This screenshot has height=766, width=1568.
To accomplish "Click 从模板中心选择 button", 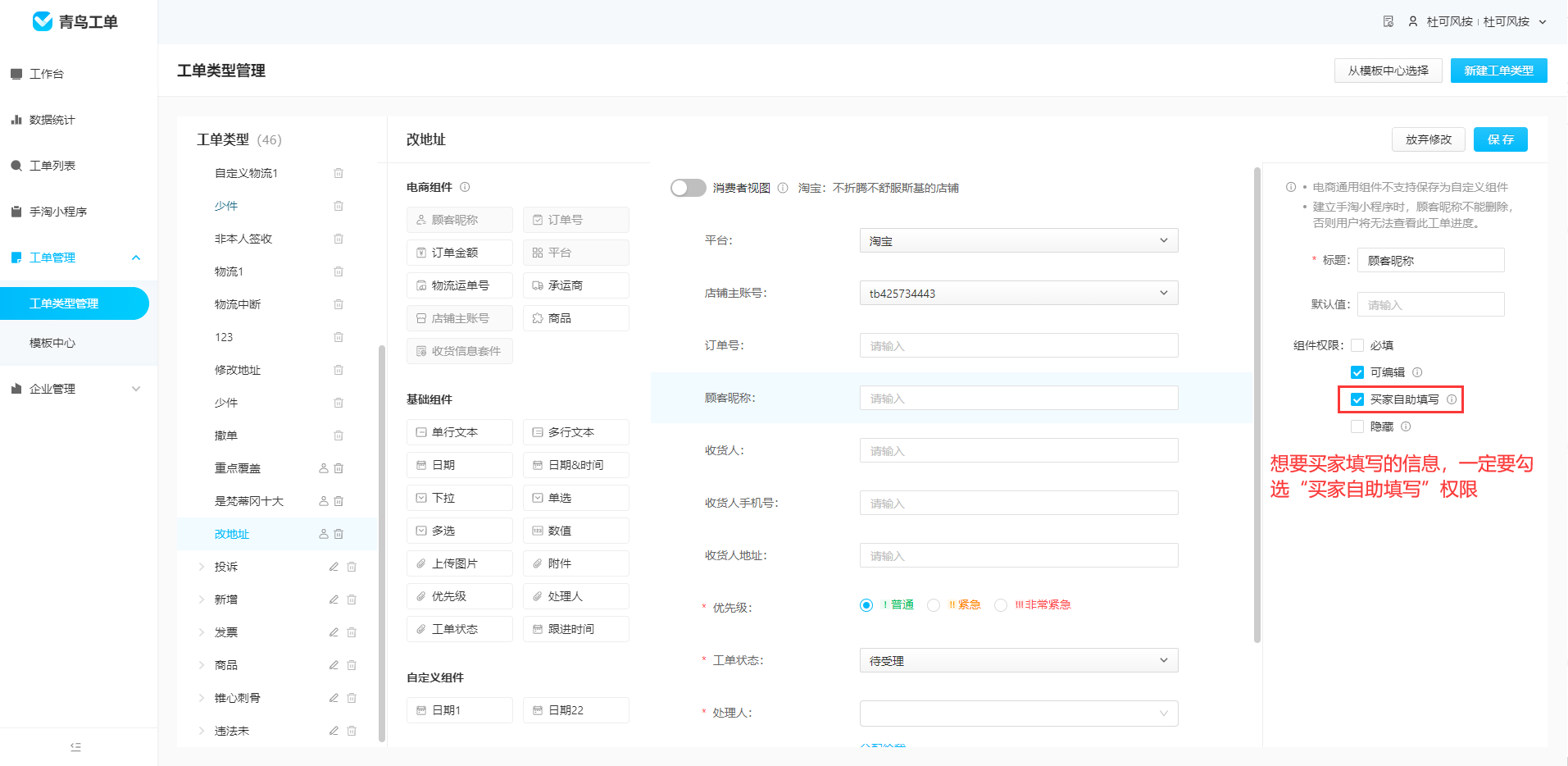I will click(x=1388, y=71).
